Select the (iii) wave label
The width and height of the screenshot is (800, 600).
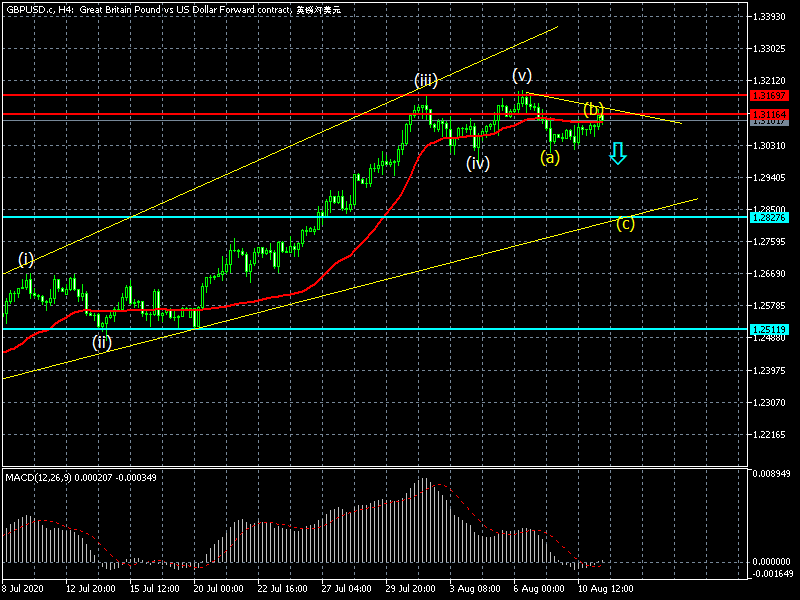(426, 80)
